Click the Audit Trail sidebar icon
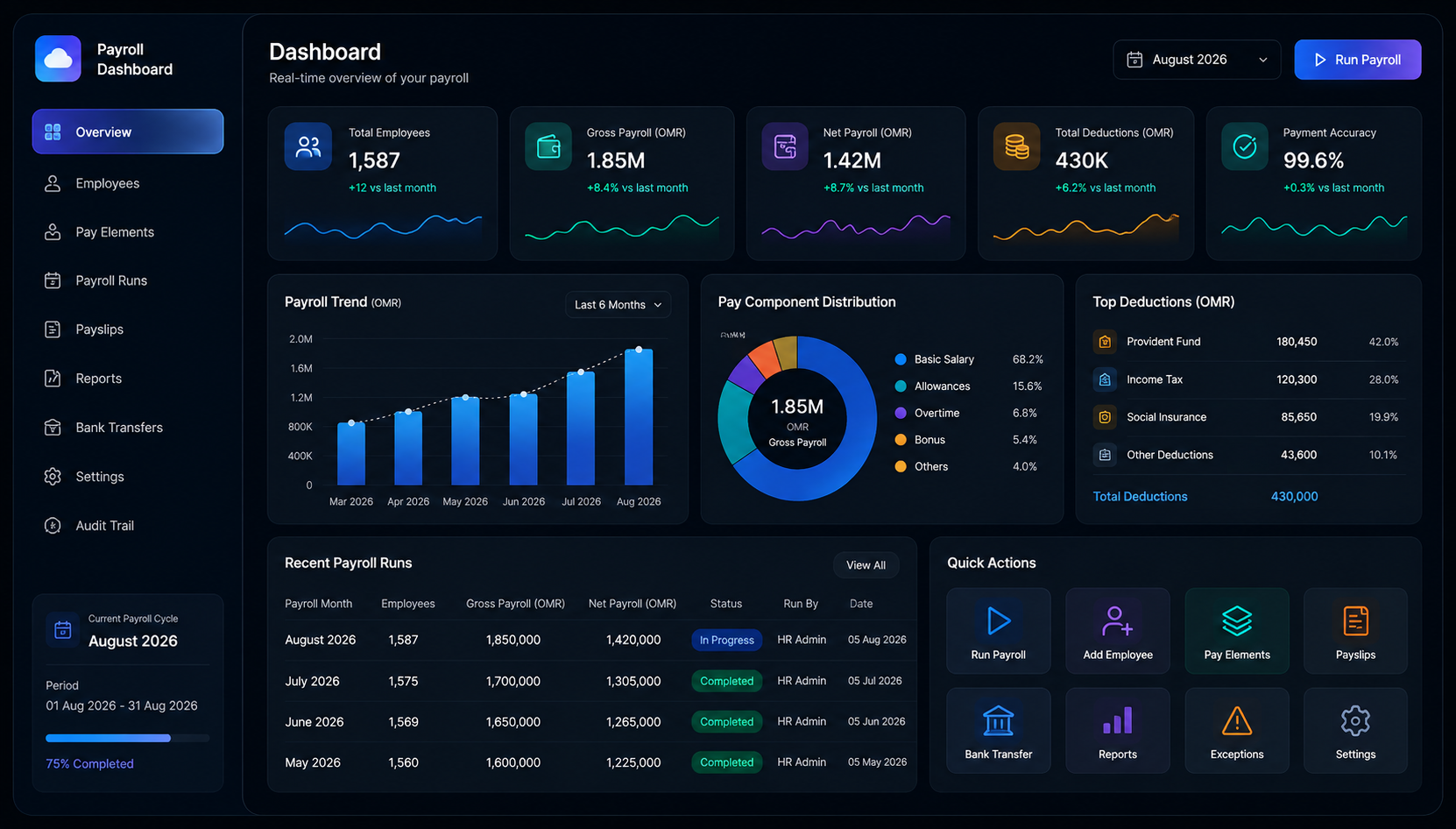Viewport: 1456px width, 829px height. pos(53,526)
